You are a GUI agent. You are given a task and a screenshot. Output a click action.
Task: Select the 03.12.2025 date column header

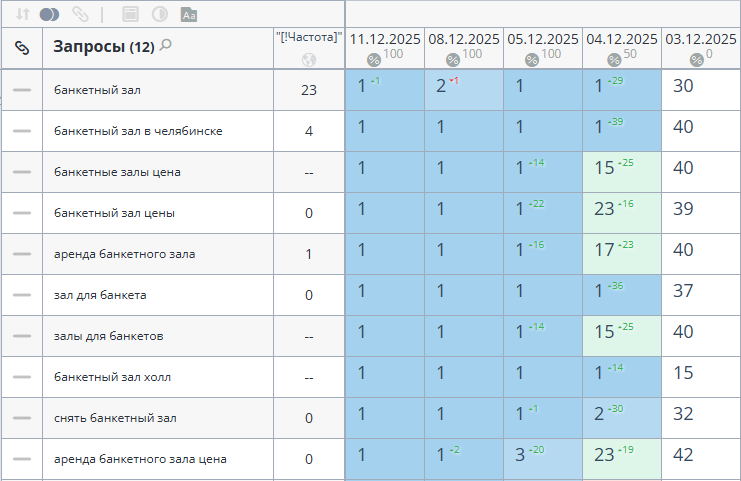coord(701,39)
